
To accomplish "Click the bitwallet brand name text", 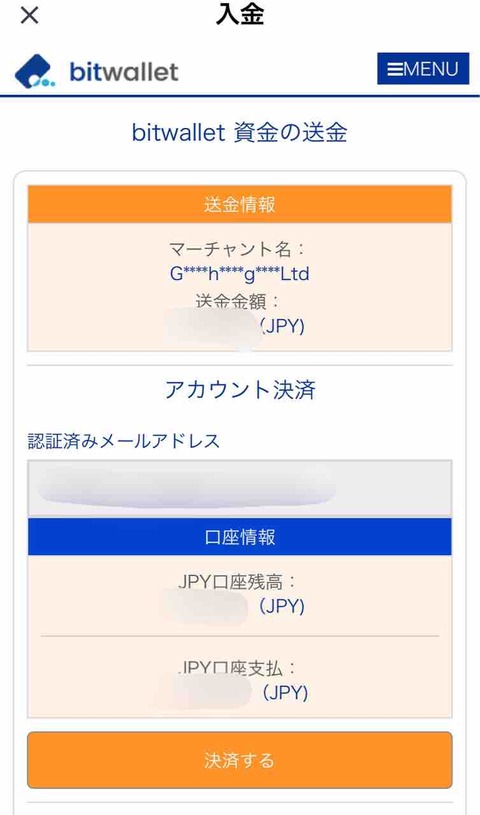I will pyautogui.click(x=124, y=71).
